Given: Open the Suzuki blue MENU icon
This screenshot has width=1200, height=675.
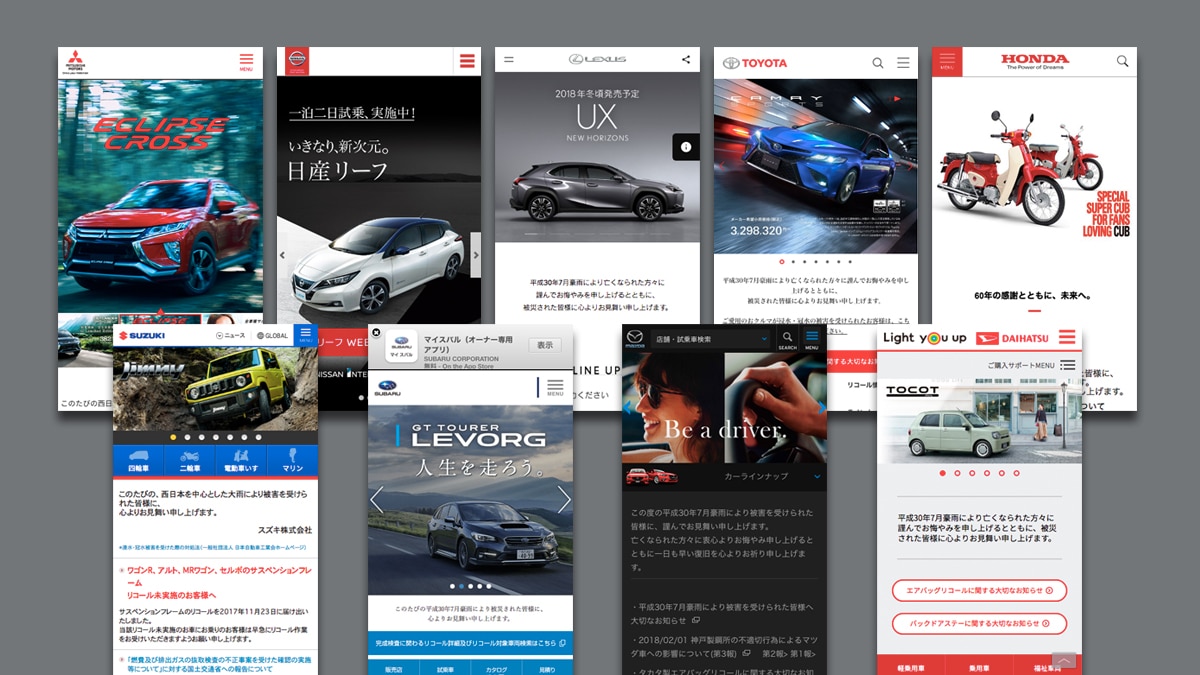Looking at the screenshot, I should coord(306,335).
